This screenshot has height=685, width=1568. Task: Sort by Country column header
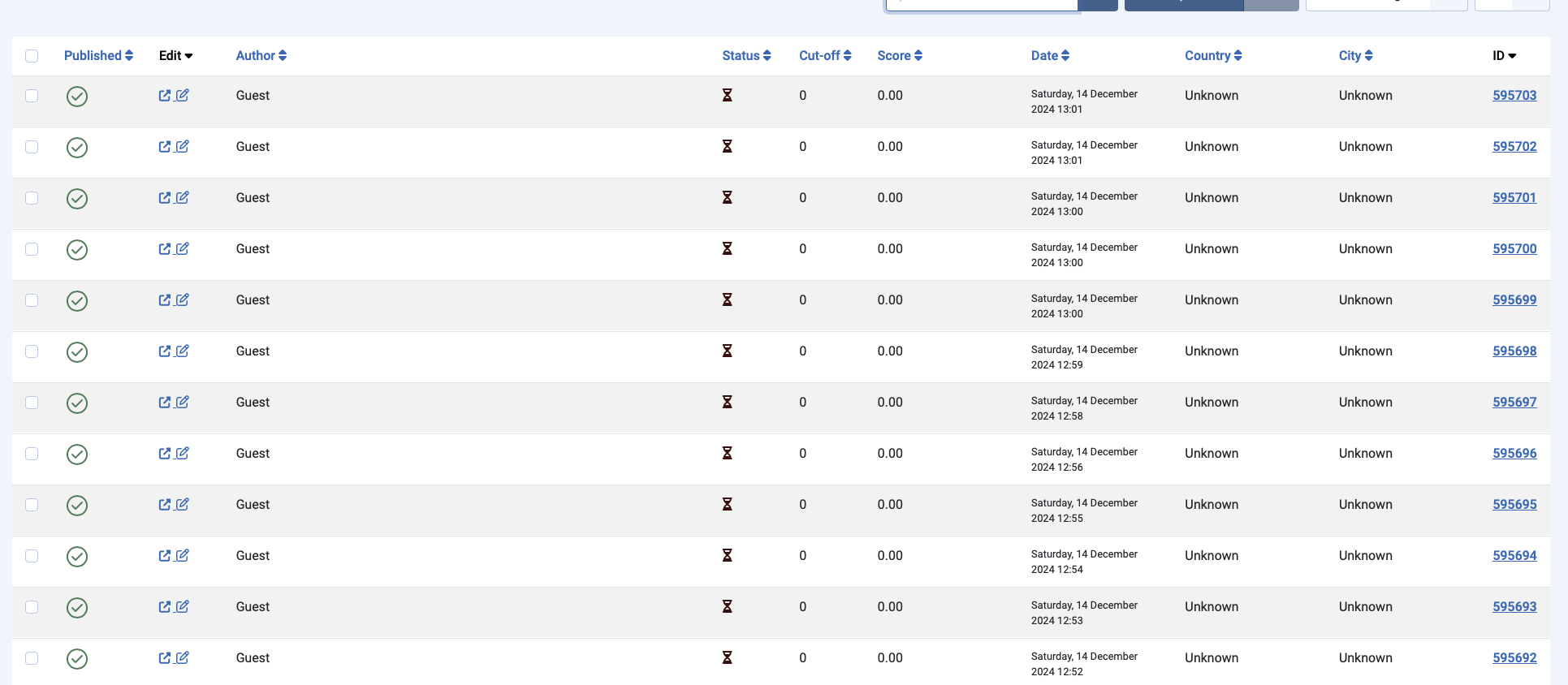(x=1212, y=56)
